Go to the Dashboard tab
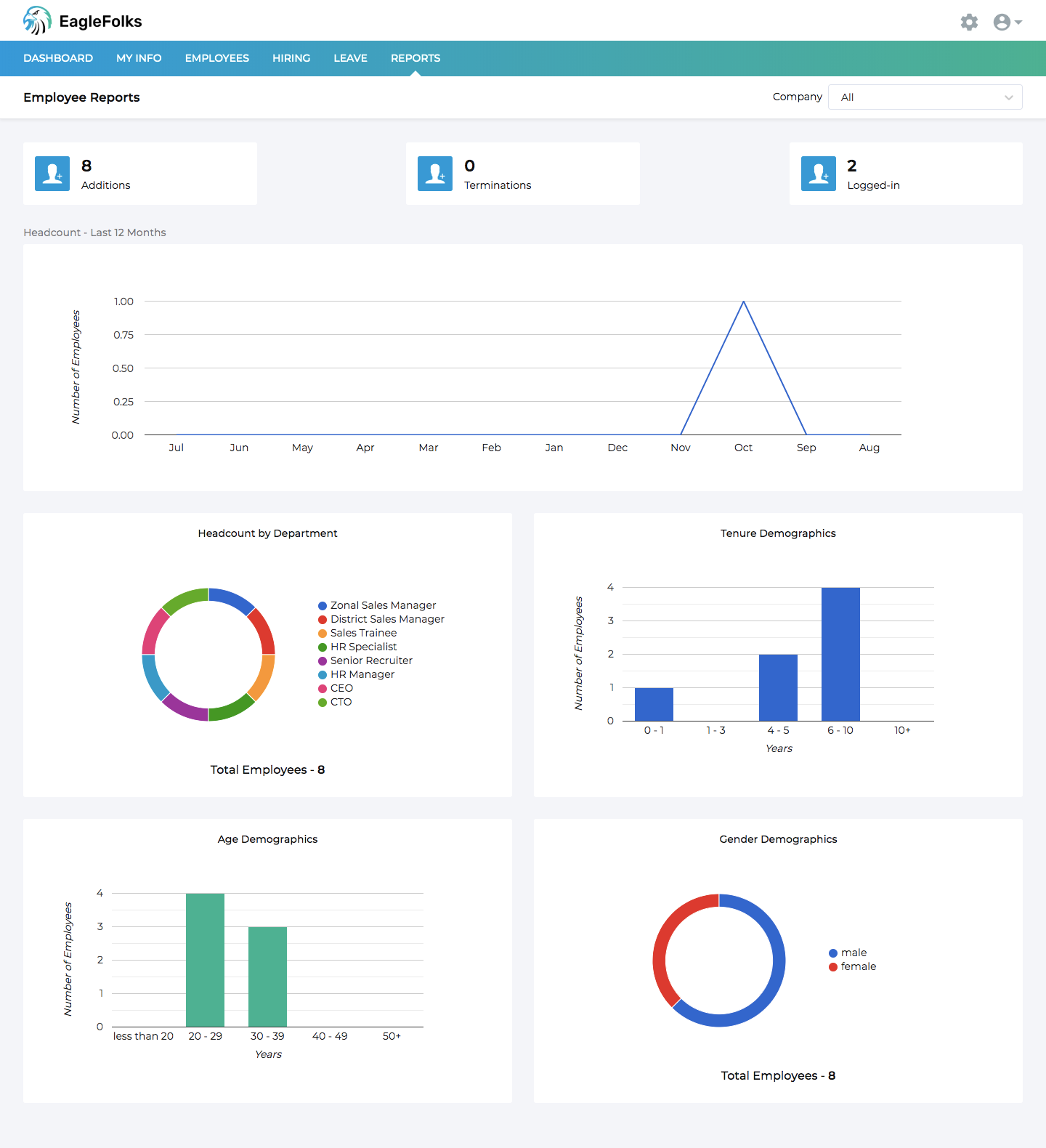1046x1148 pixels. [x=58, y=58]
